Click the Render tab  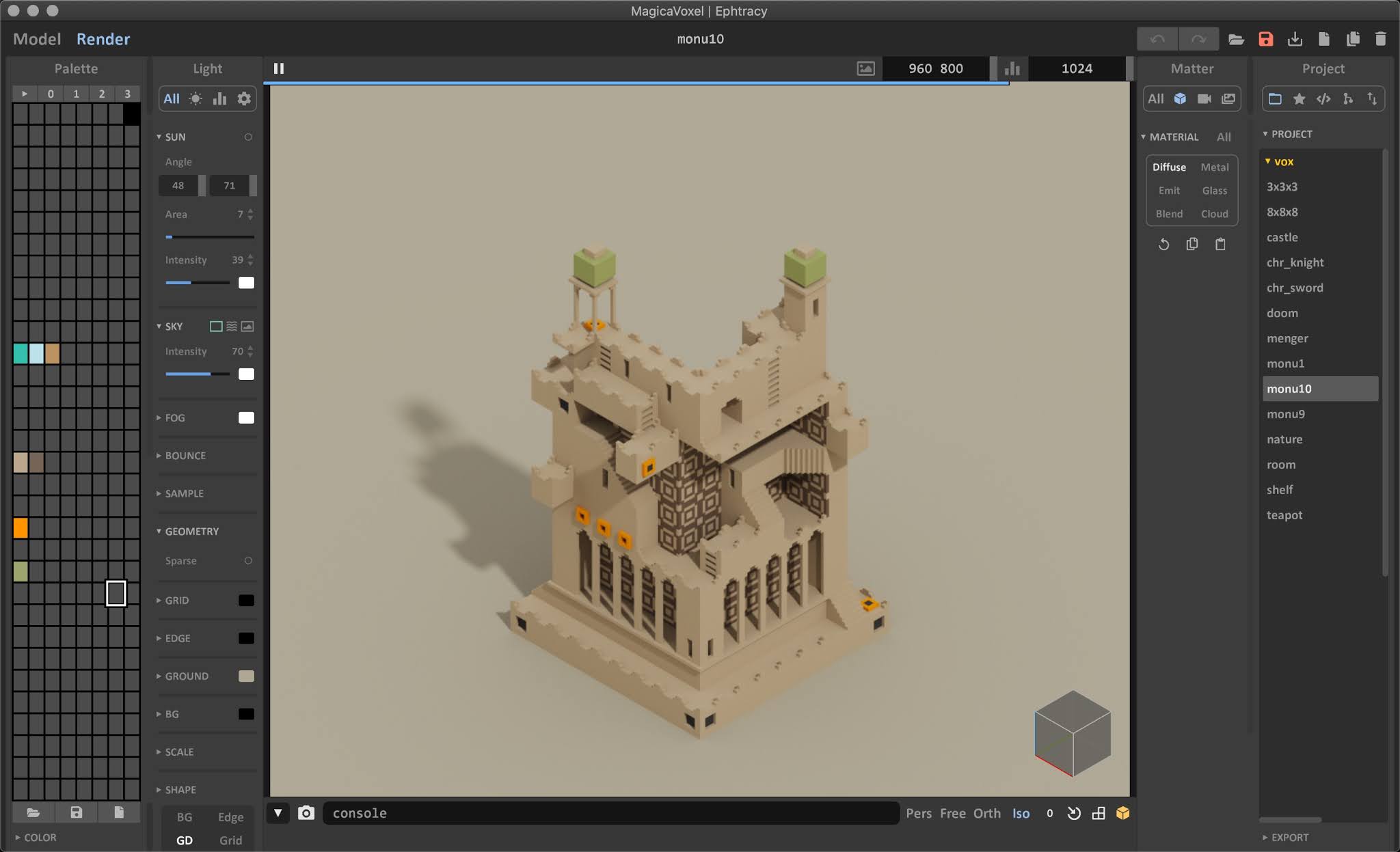click(103, 39)
